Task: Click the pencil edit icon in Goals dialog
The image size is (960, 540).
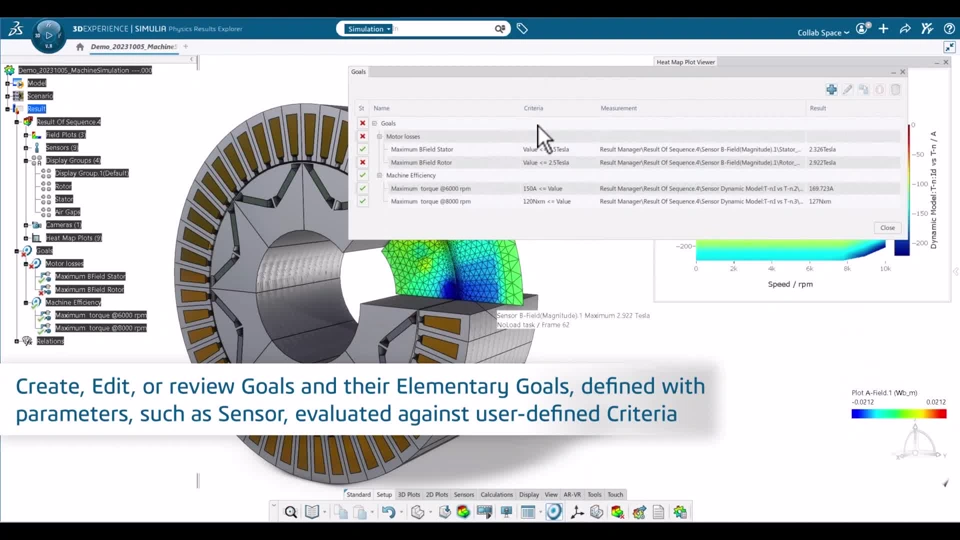Action: 847,90
